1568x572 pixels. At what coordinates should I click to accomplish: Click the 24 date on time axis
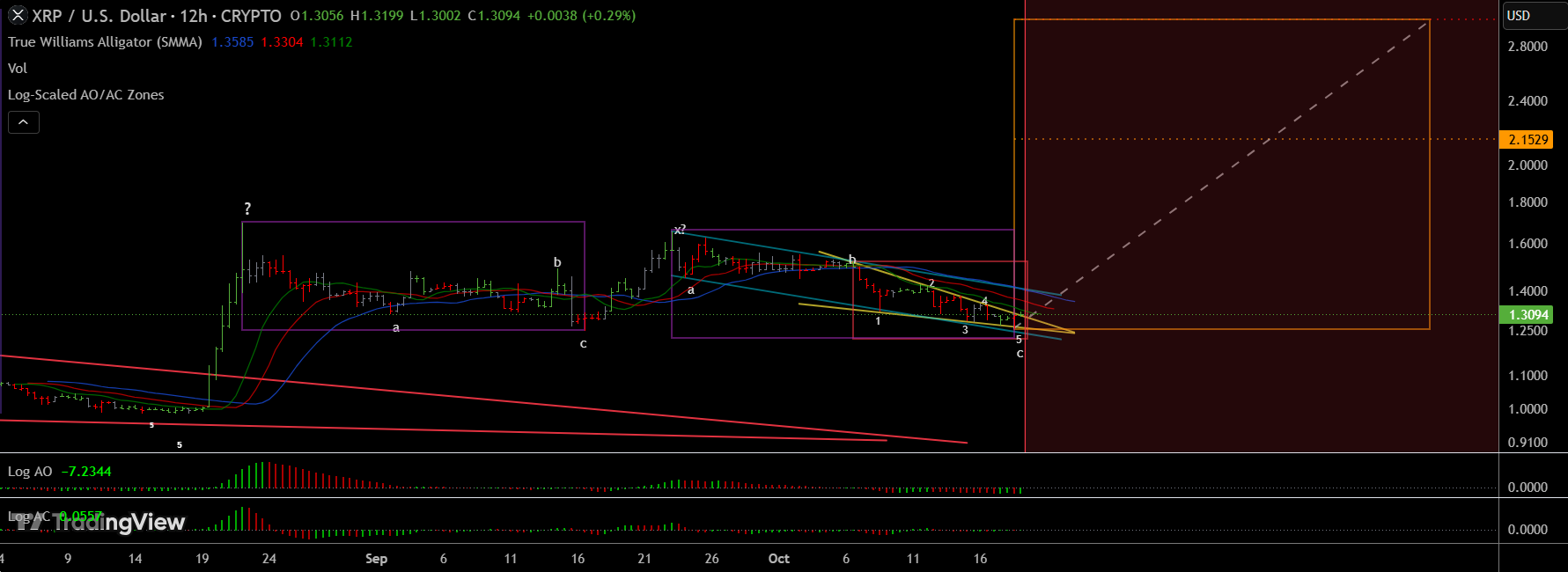tap(269, 559)
